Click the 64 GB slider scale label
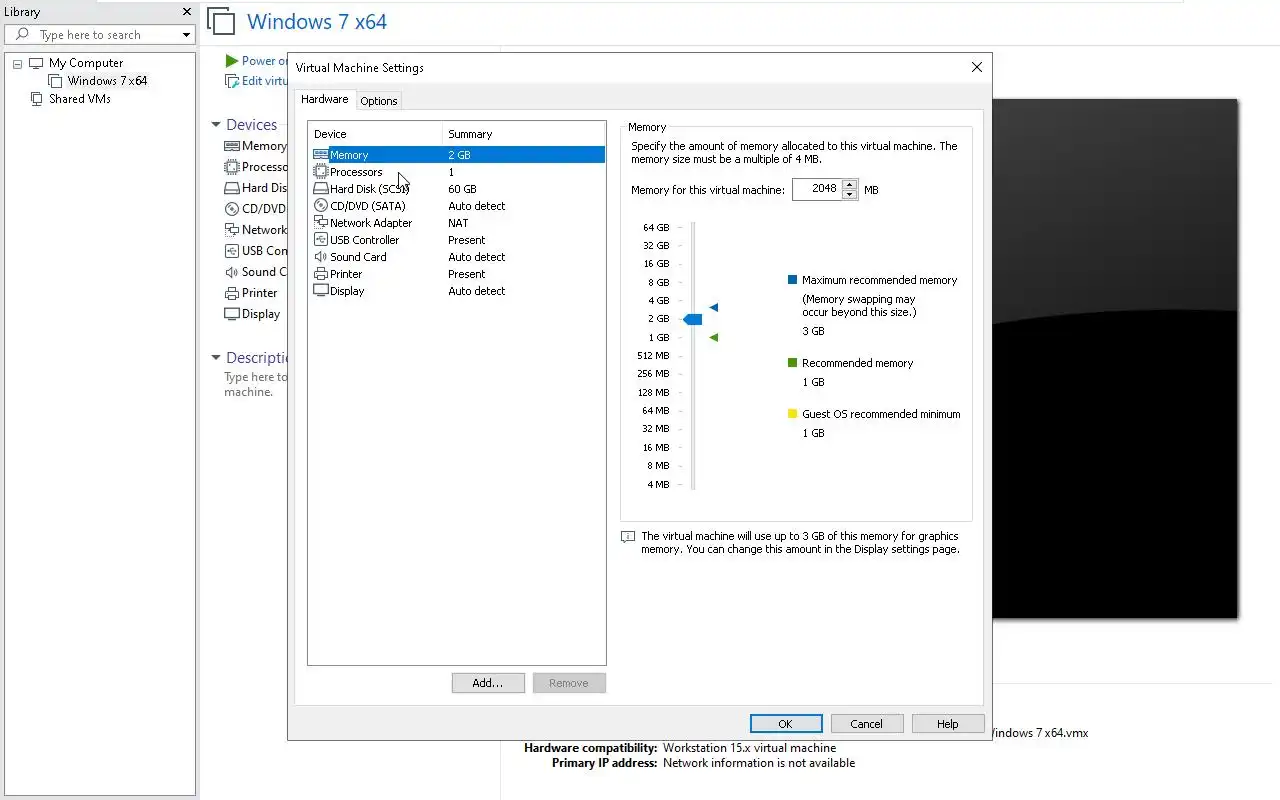The height and width of the screenshot is (800, 1280). click(x=656, y=228)
